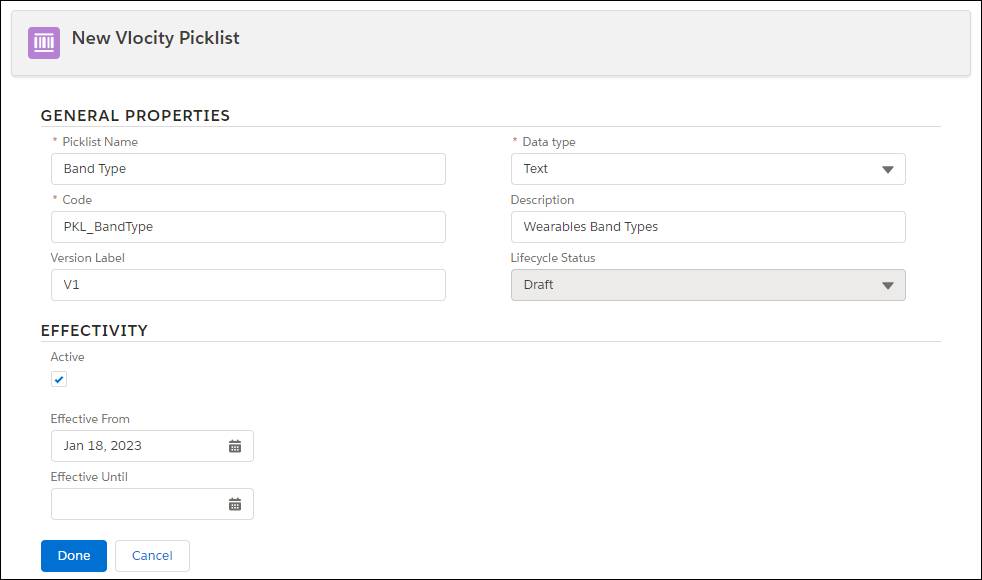Click the Lifecycle Status label
The height and width of the screenshot is (580, 982).
pyautogui.click(x=553, y=258)
